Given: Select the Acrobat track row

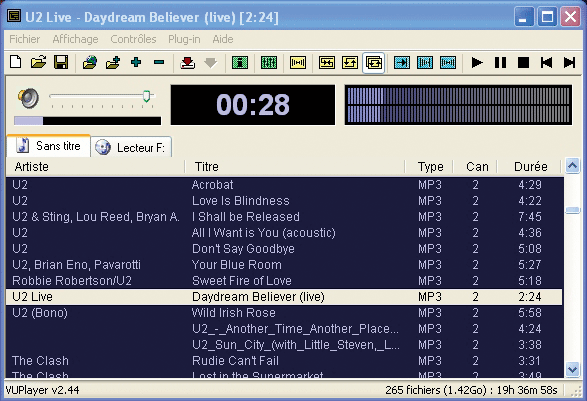Looking at the screenshot, I should [284, 185].
